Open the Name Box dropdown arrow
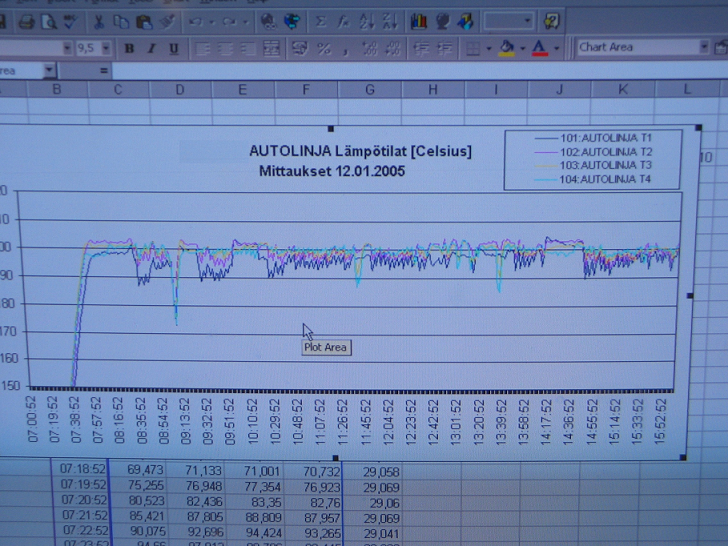728x546 pixels. click(49, 71)
